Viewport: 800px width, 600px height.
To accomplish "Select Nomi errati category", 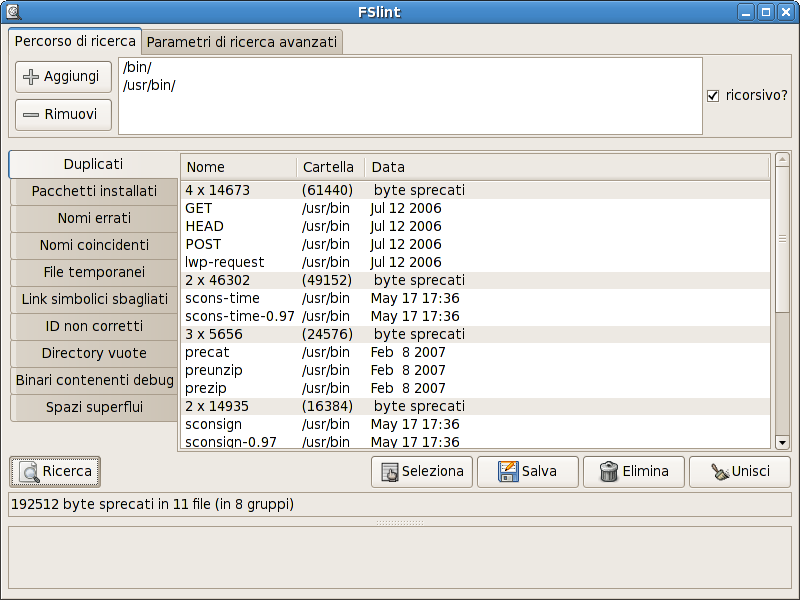I will (94, 218).
